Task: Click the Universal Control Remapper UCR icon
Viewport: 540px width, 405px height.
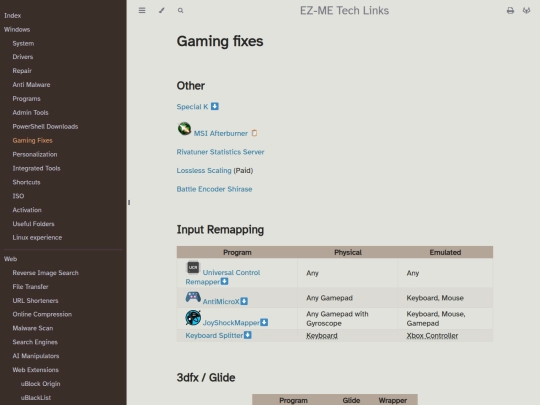Action: tap(193, 267)
